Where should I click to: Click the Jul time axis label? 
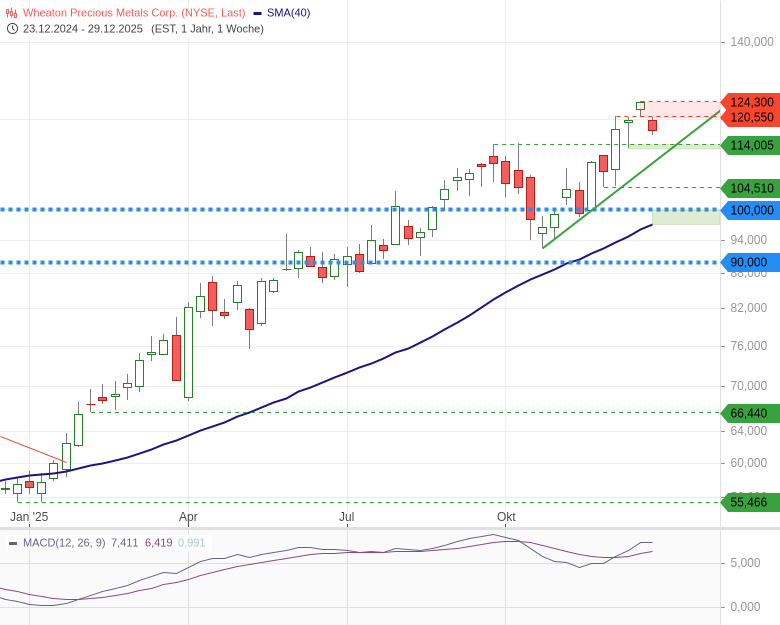346,517
